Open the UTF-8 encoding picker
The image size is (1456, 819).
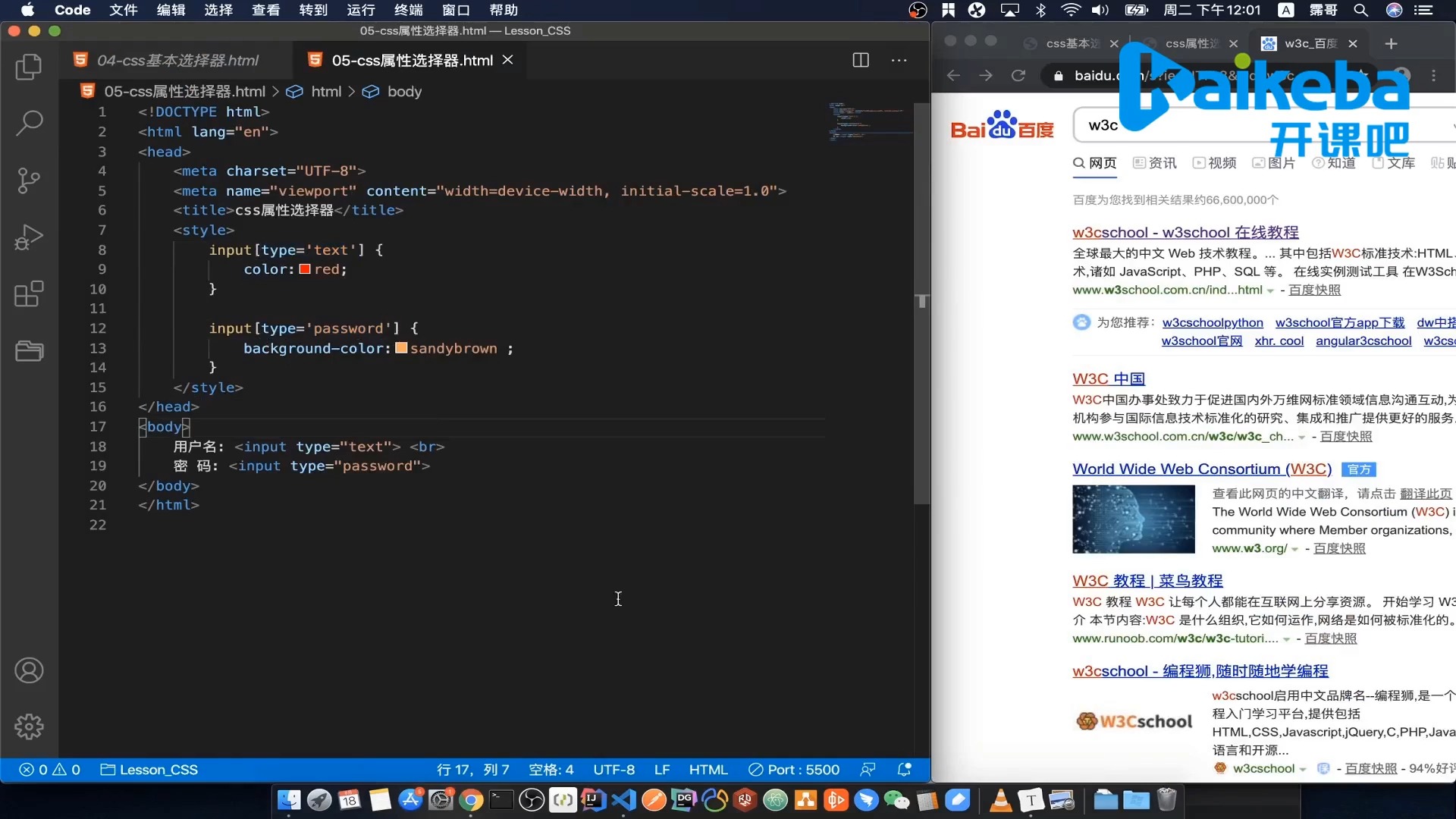[x=613, y=770]
